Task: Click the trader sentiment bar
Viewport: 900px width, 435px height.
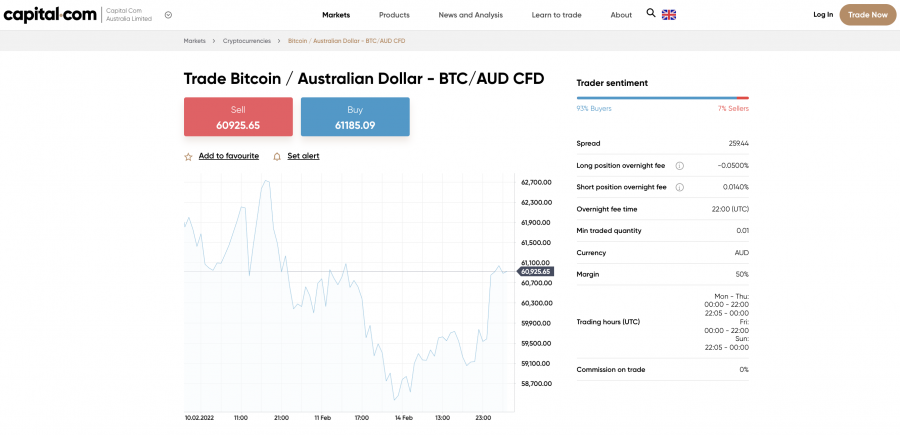Action: 662,98
